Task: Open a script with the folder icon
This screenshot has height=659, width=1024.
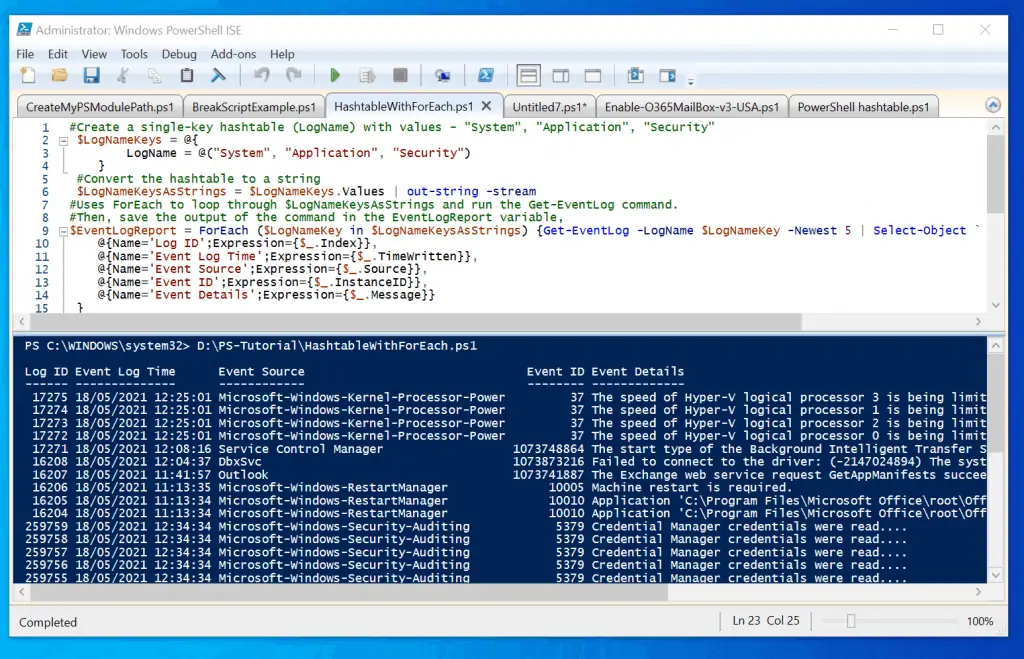Action: point(59,76)
